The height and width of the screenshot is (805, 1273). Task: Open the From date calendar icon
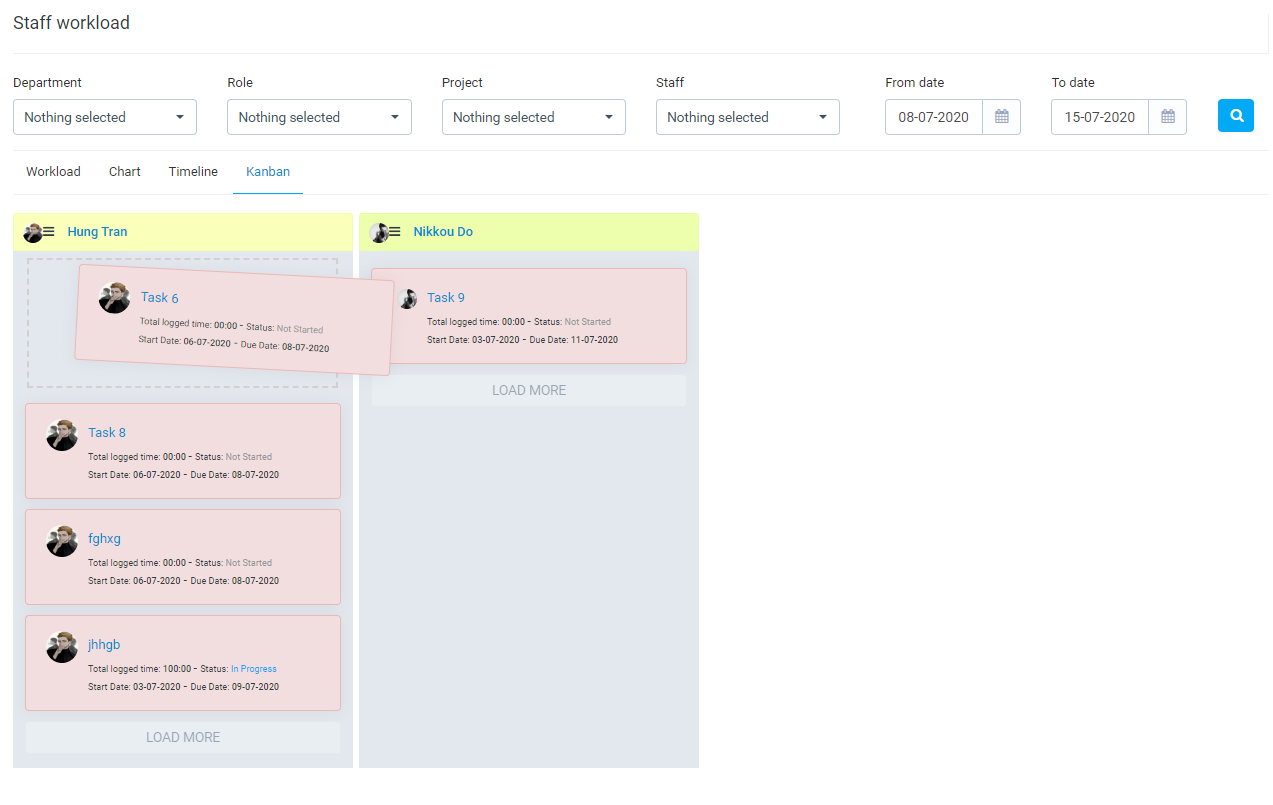coord(1001,117)
